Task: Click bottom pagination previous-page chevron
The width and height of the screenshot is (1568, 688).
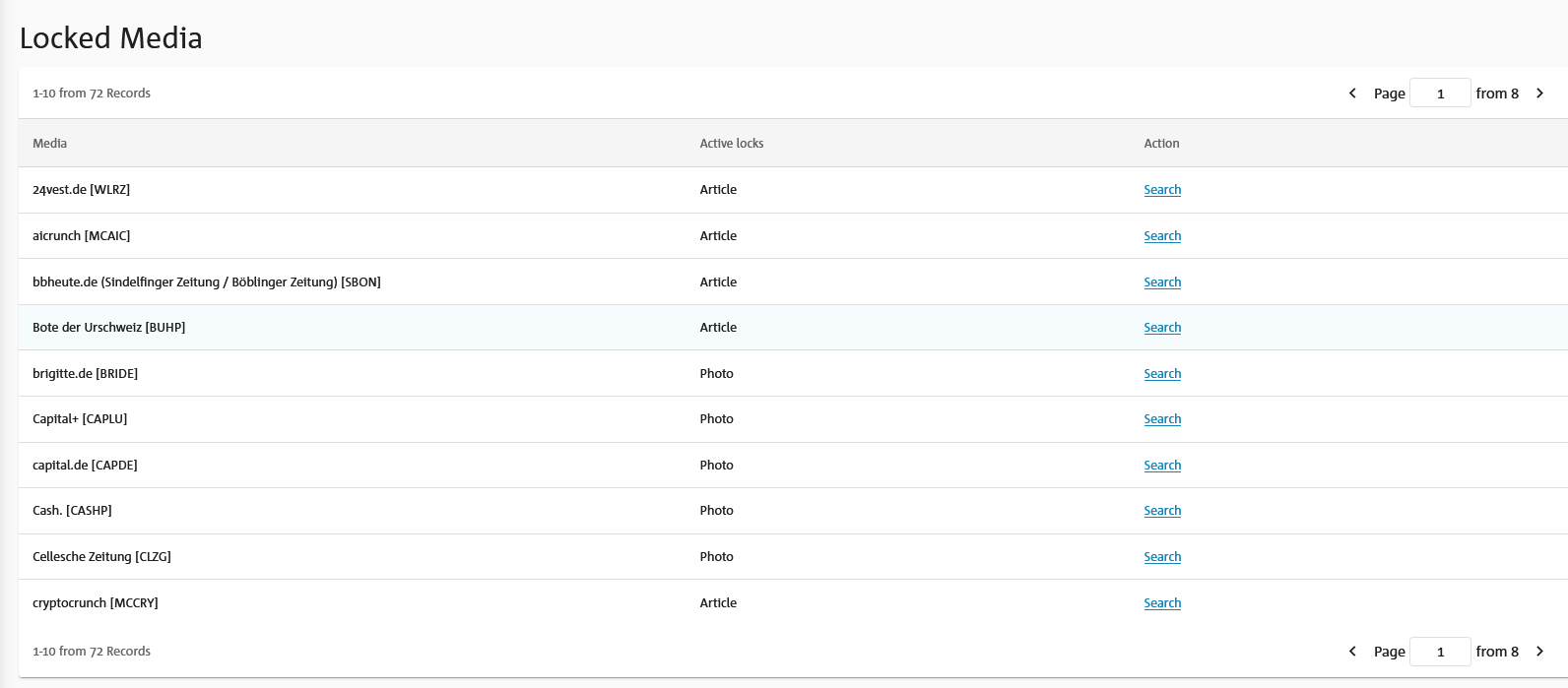Action: tap(1352, 652)
